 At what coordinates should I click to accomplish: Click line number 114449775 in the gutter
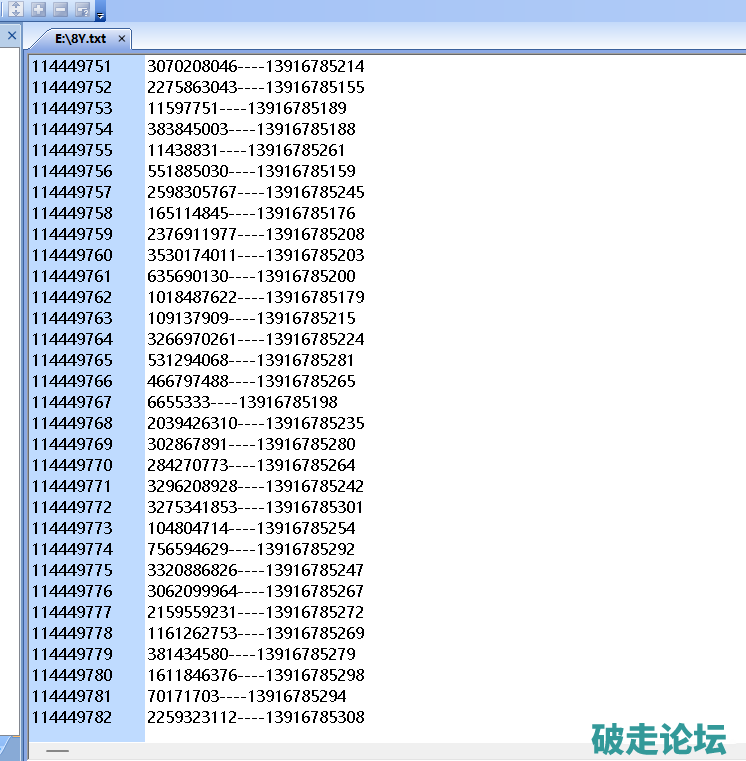[72, 570]
